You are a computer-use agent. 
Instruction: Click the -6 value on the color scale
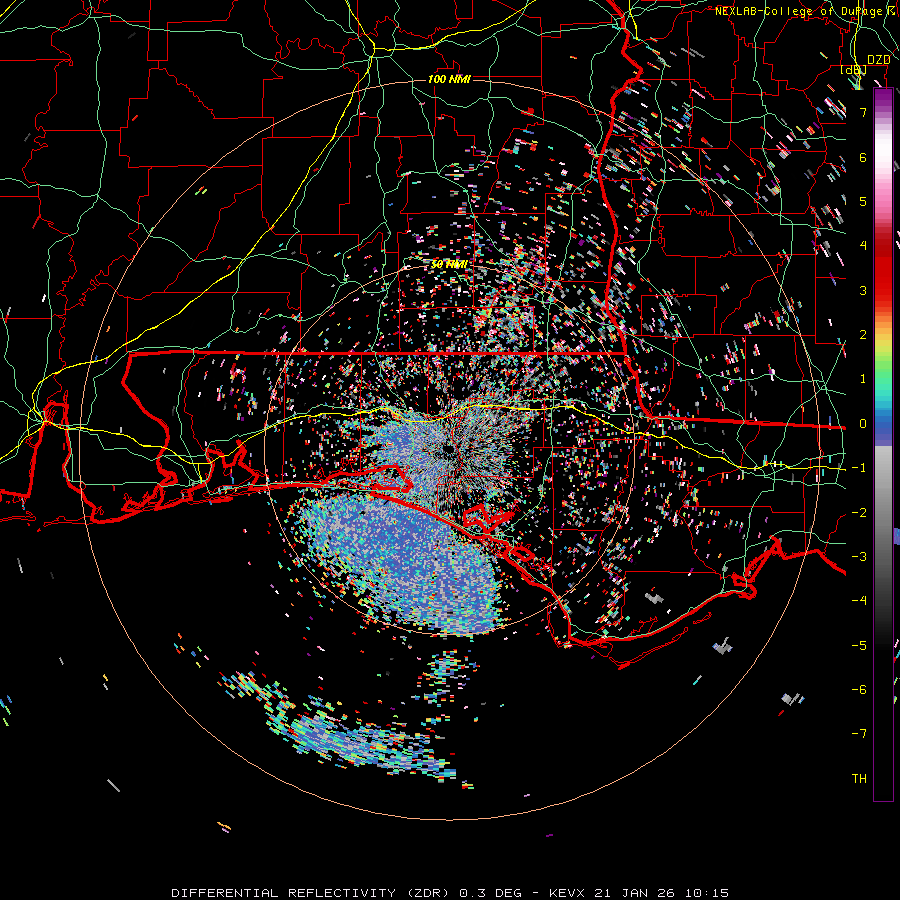point(859,690)
